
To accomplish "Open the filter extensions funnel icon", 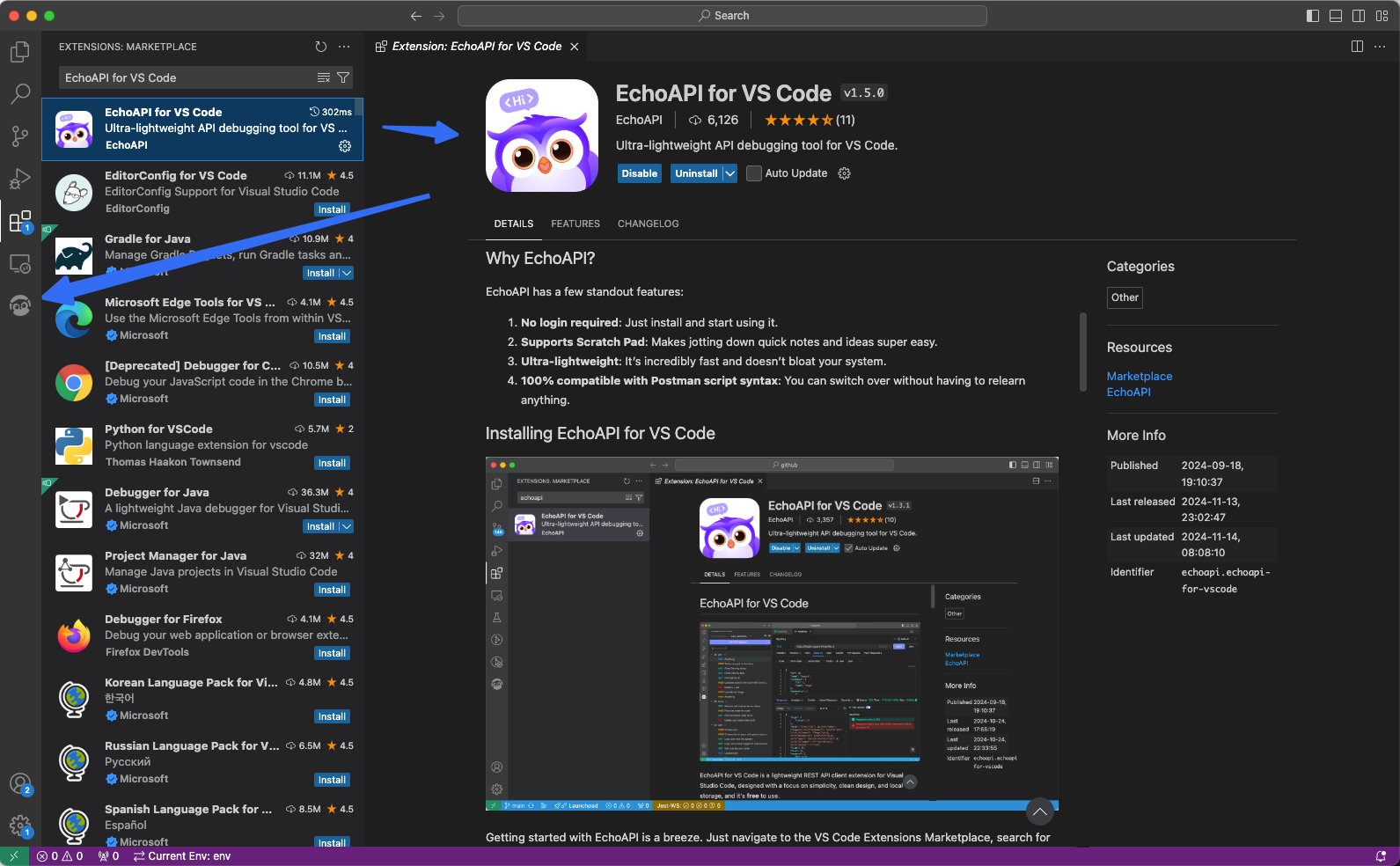I will 343,77.
